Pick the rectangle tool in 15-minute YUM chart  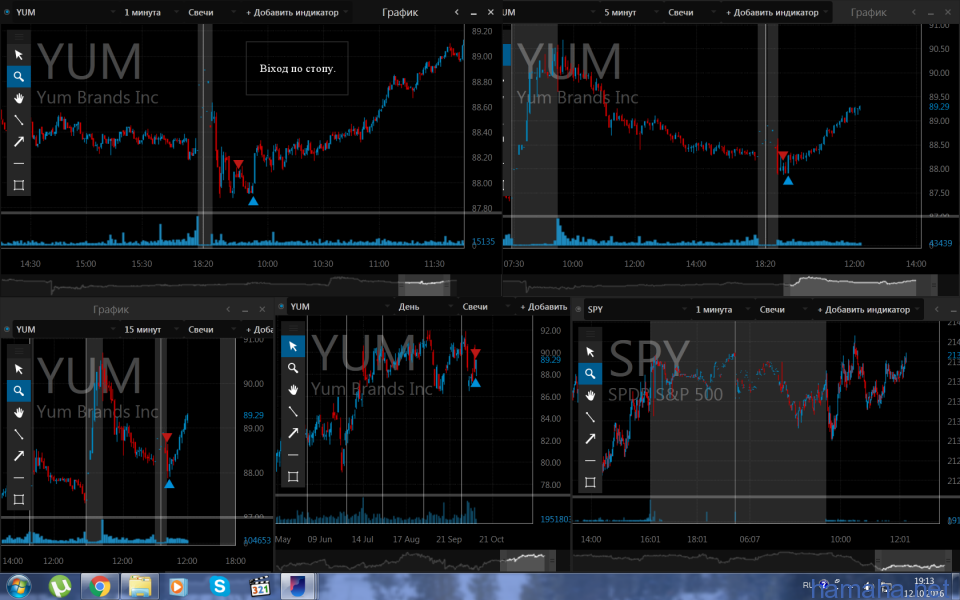coord(18,499)
